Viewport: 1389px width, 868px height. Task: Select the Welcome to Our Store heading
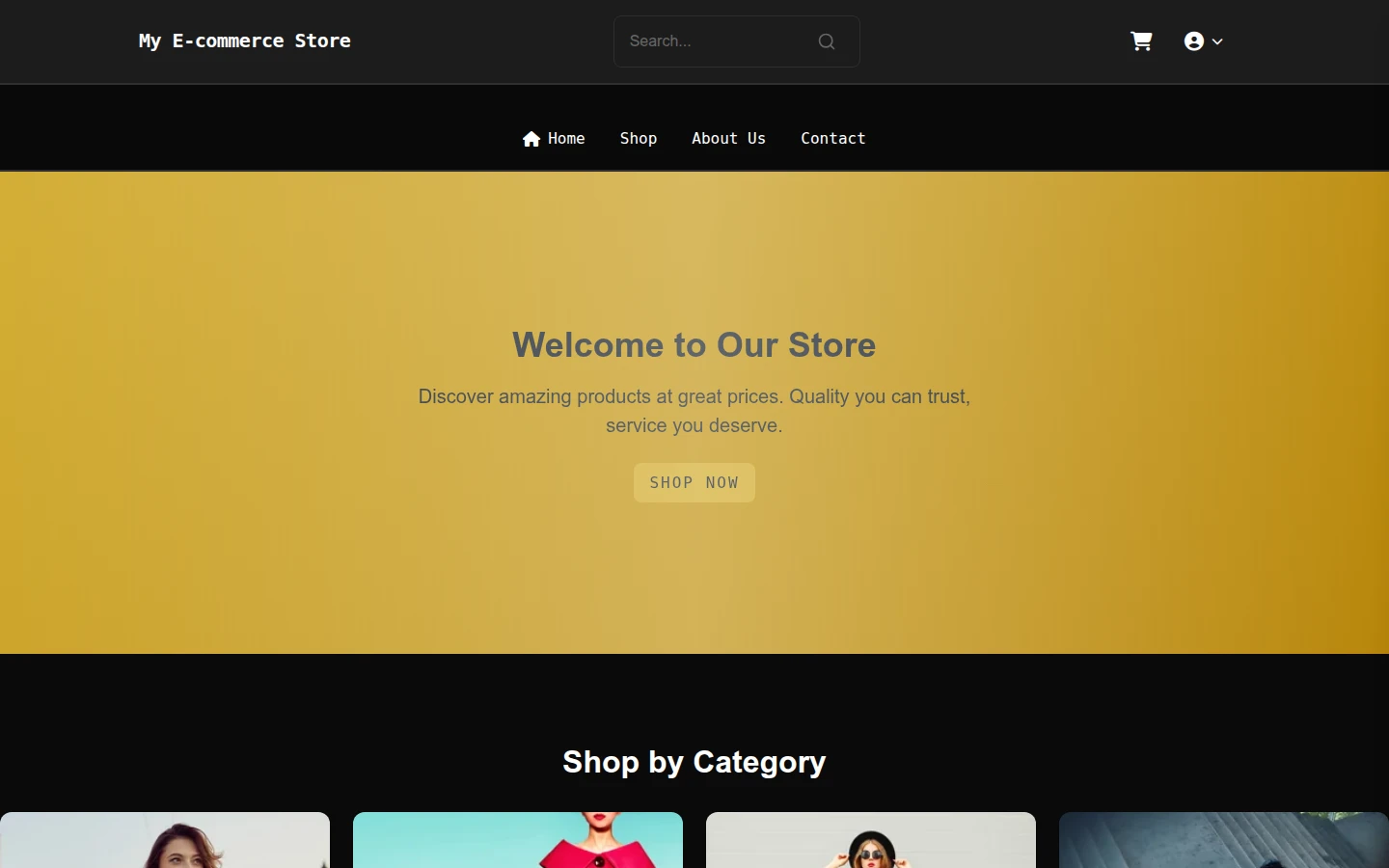pyautogui.click(x=694, y=345)
